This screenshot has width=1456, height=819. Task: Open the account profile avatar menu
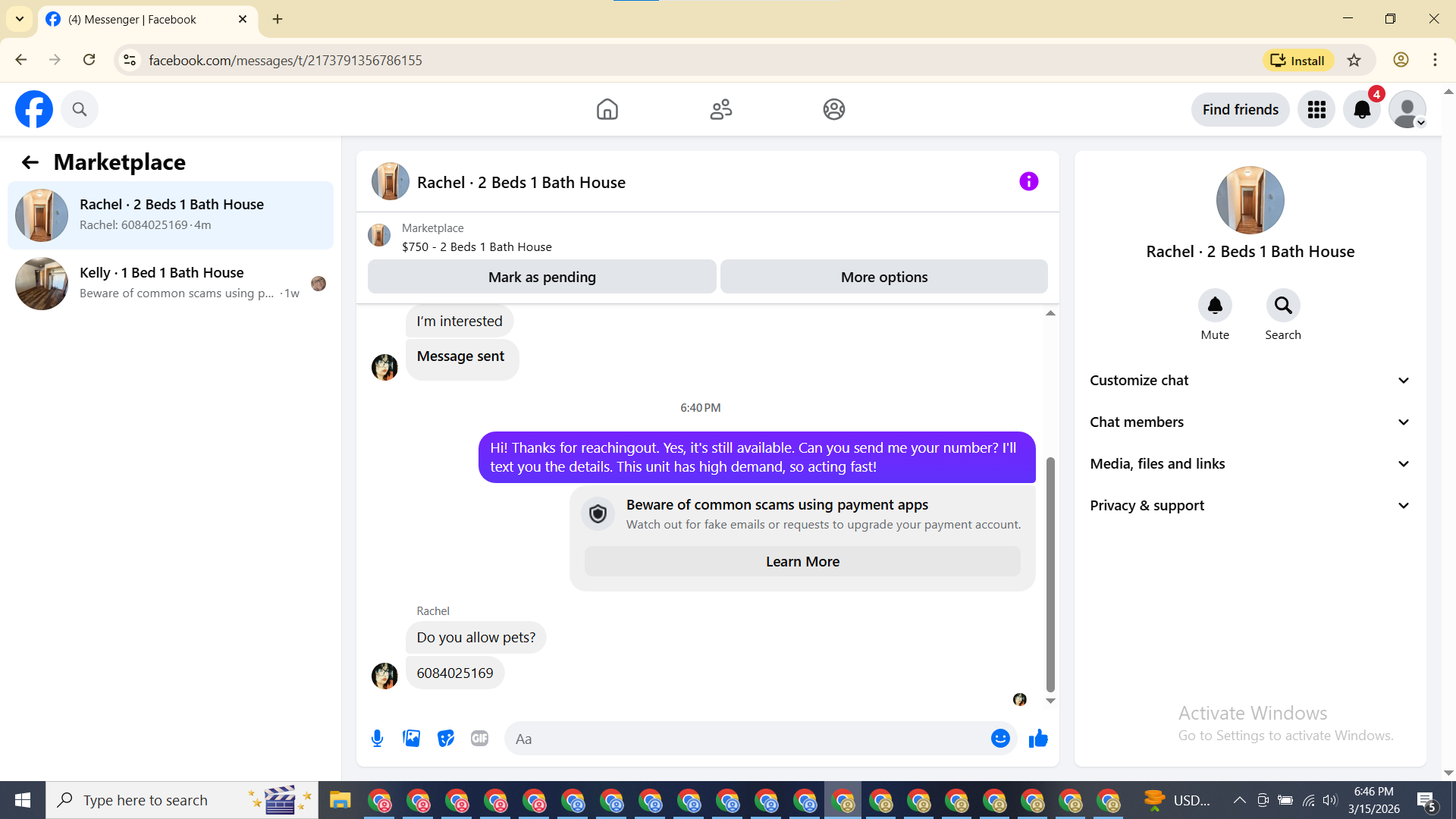click(x=1407, y=110)
